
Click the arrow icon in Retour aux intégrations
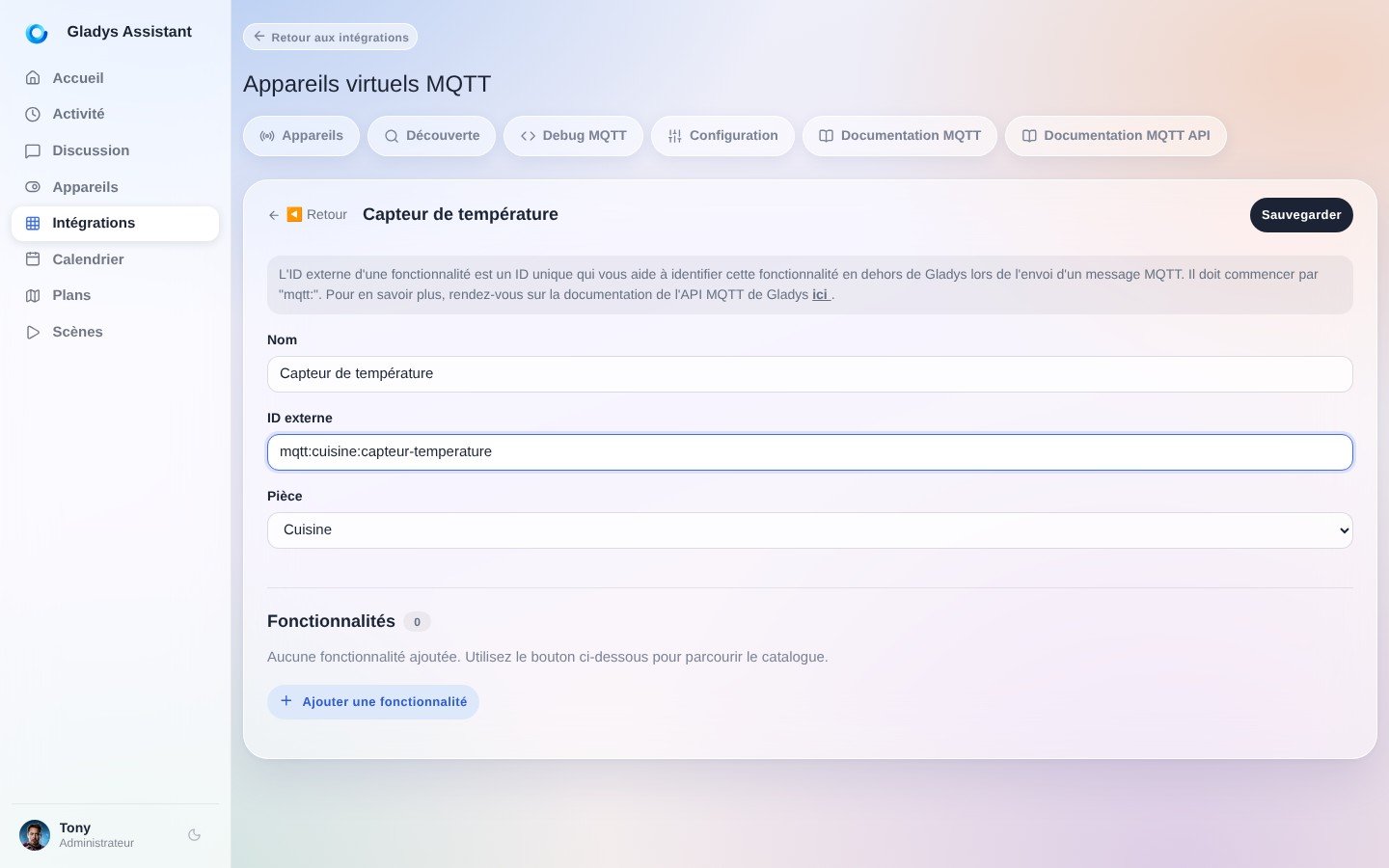pos(259,37)
